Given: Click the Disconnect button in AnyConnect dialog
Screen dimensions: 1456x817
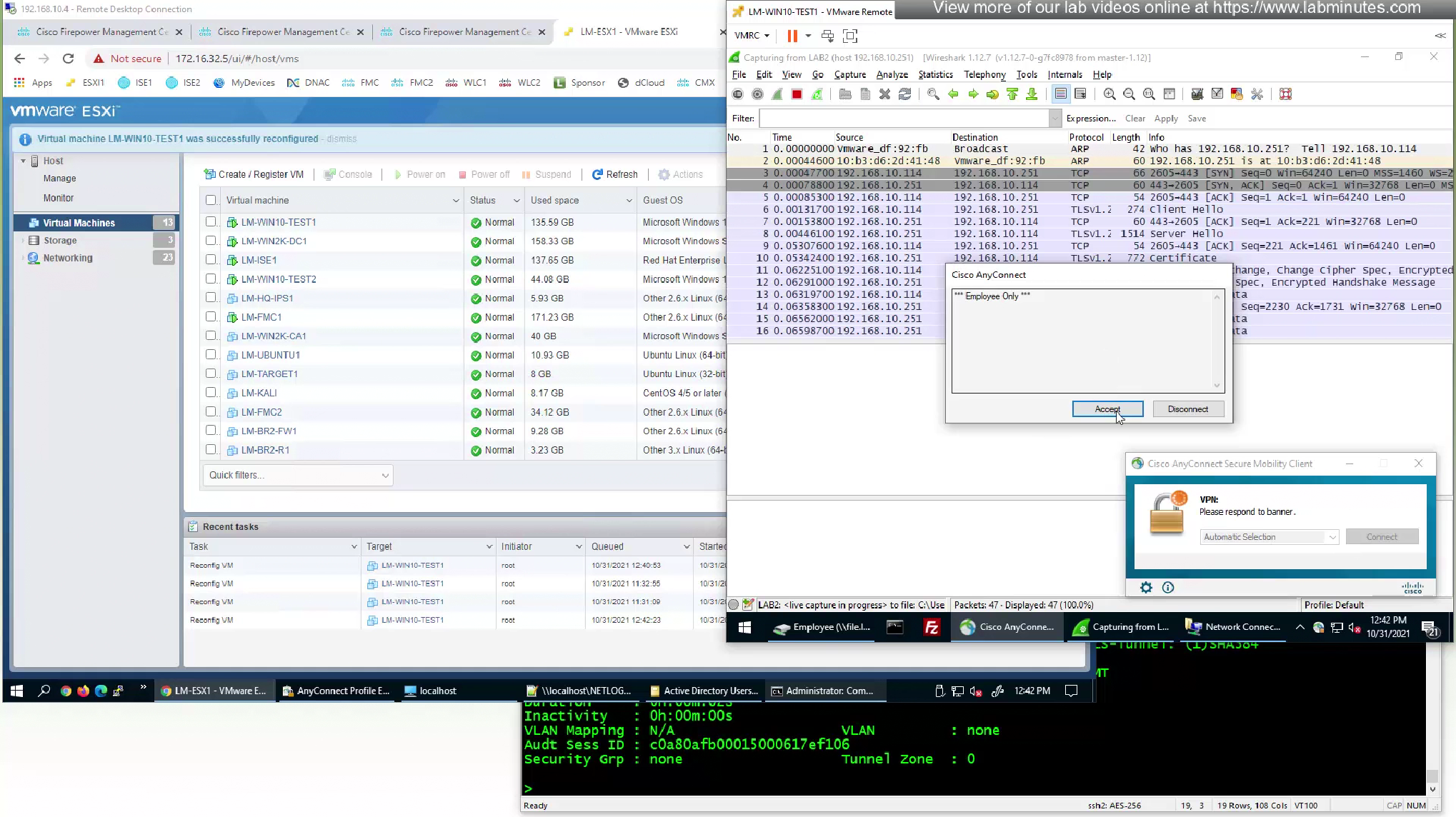Looking at the screenshot, I should coord(1187,409).
